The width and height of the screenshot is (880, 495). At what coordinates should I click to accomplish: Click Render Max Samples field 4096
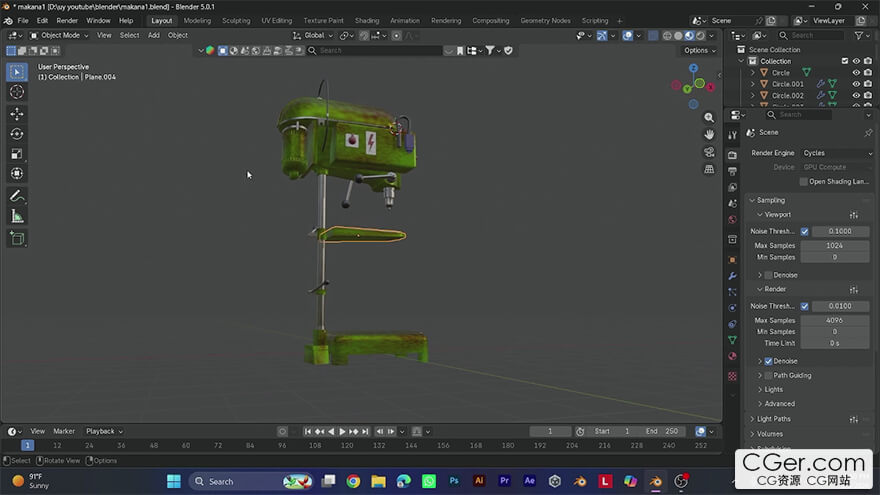(x=835, y=320)
